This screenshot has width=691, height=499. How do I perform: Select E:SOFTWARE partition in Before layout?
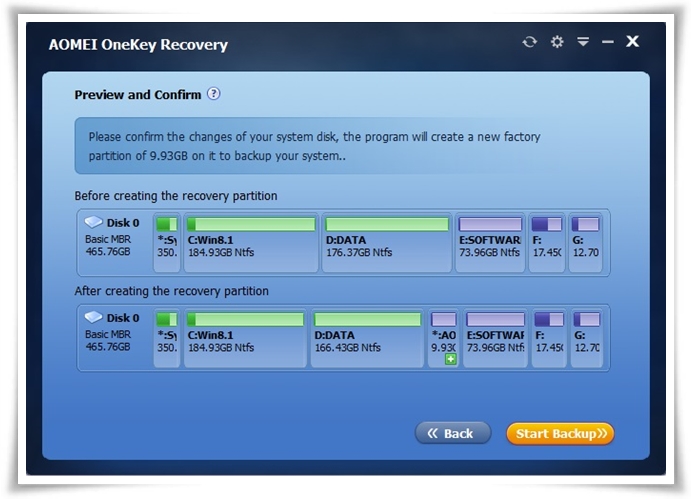[490, 243]
